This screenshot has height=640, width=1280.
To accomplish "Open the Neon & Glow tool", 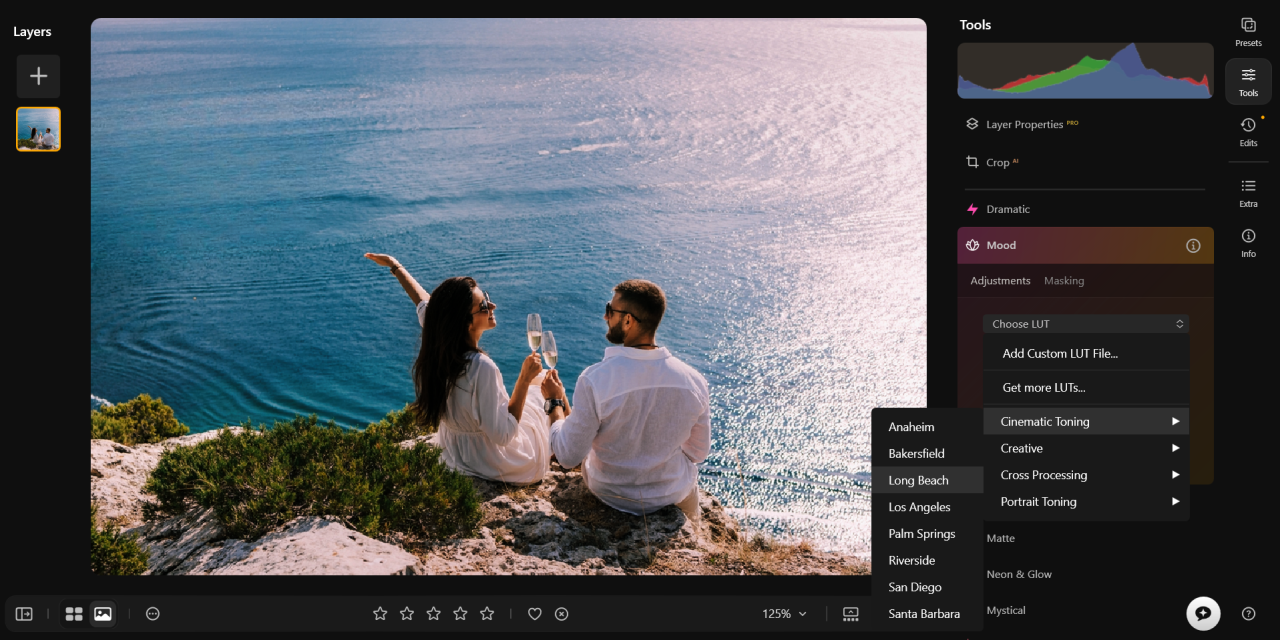I will coord(1019,574).
